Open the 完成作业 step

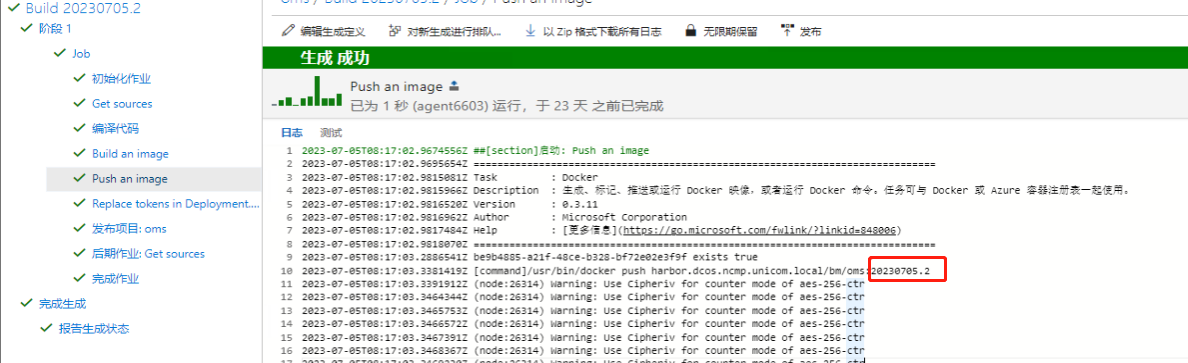pyautogui.click(x=115, y=279)
